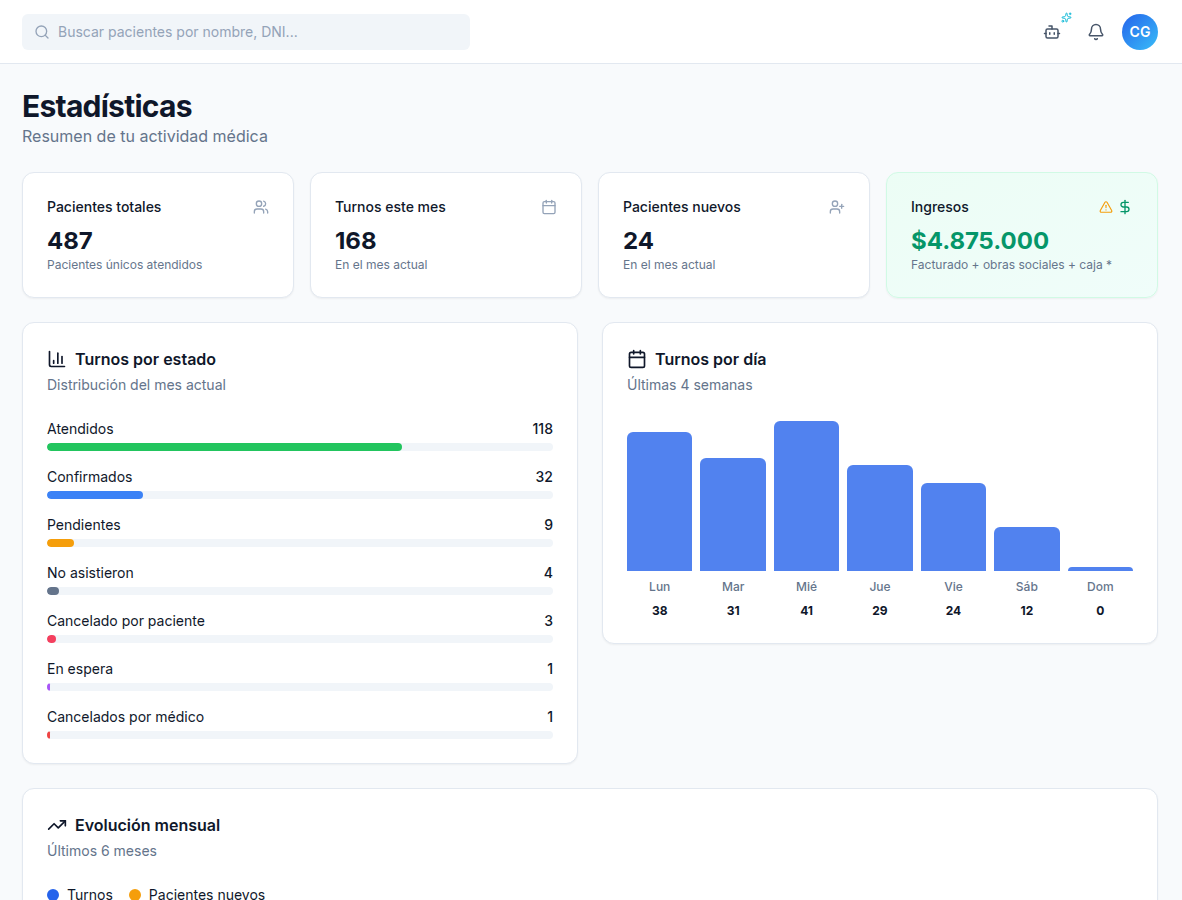Select the Lun bar in the chart
This screenshot has height=900, width=1182.
[659, 501]
